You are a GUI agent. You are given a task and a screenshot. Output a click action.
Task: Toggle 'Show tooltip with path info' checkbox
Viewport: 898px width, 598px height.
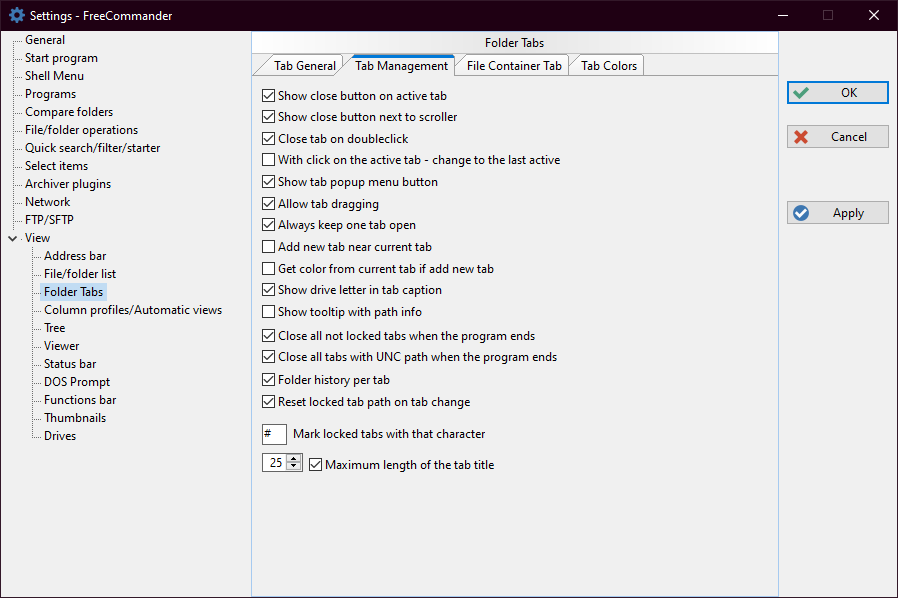coord(268,312)
